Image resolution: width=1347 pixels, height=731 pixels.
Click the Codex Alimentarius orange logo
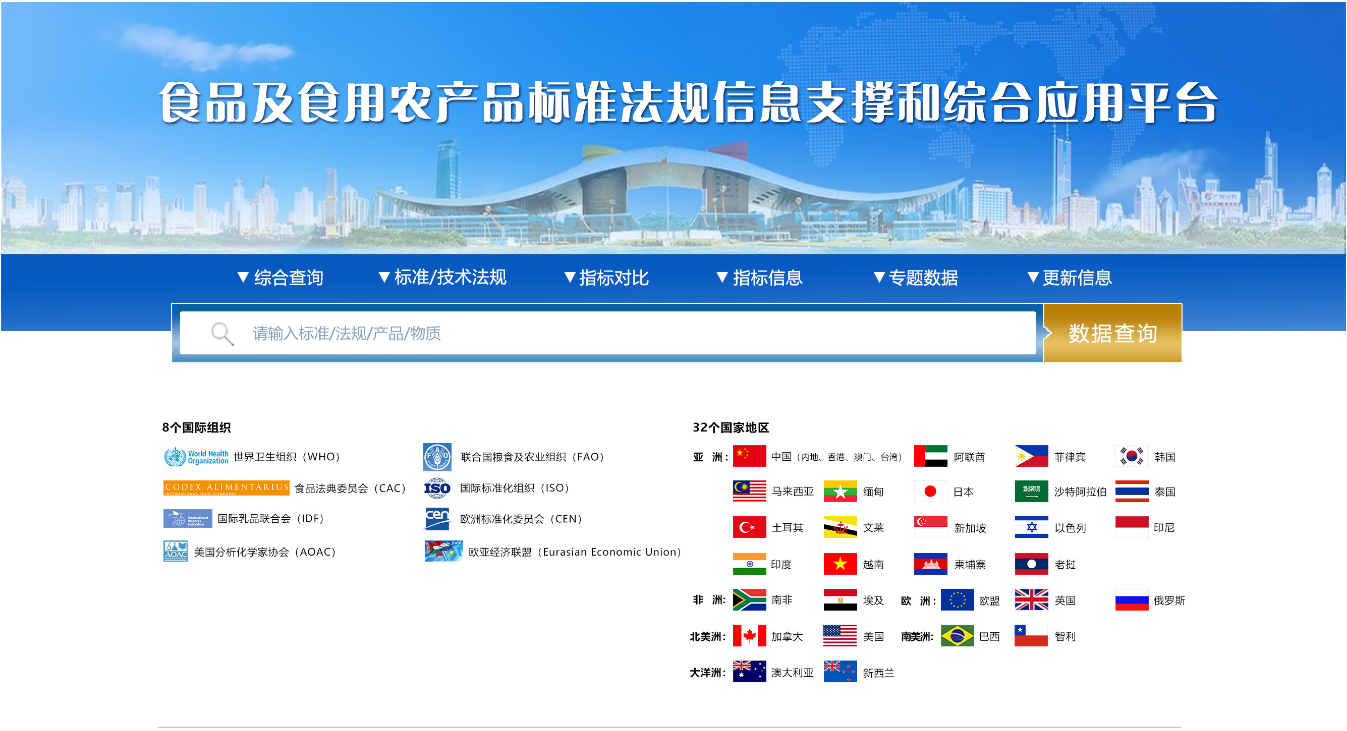coord(226,488)
